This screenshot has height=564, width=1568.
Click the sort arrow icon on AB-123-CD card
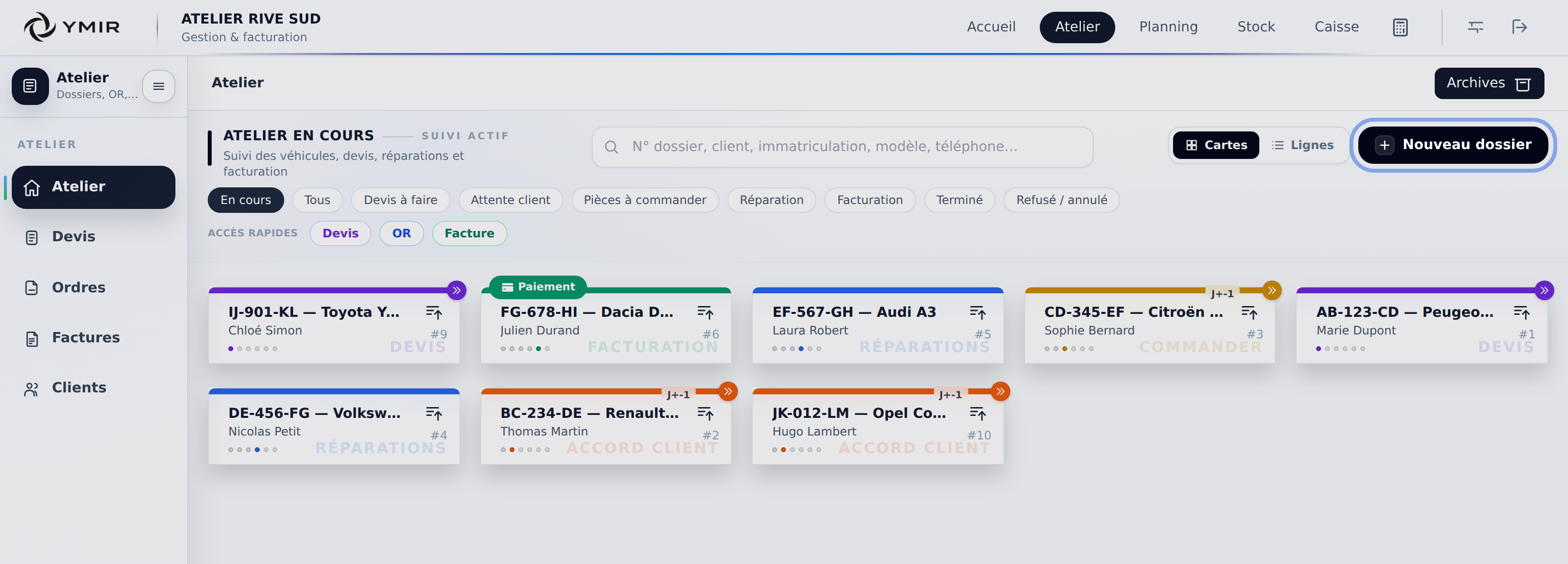(x=1522, y=312)
